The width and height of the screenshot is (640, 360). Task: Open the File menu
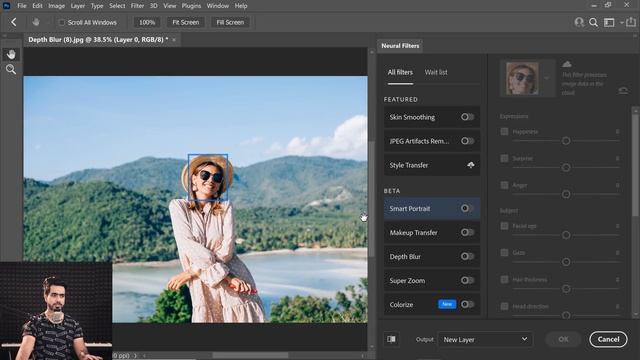(x=22, y=6)
